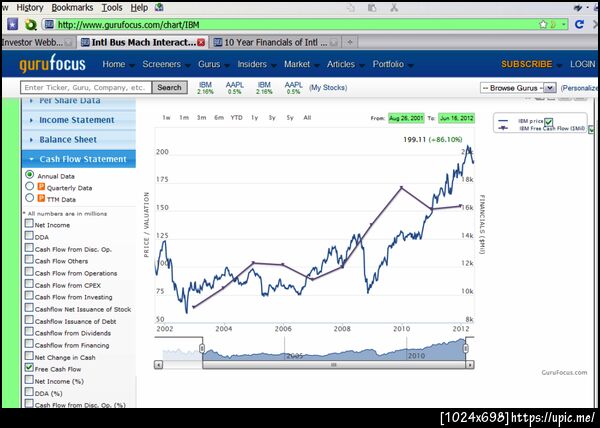Viewport: 600px width, 428px height.
Task: Click the paste icon in the browser toolbar
Action: [372, 7]
